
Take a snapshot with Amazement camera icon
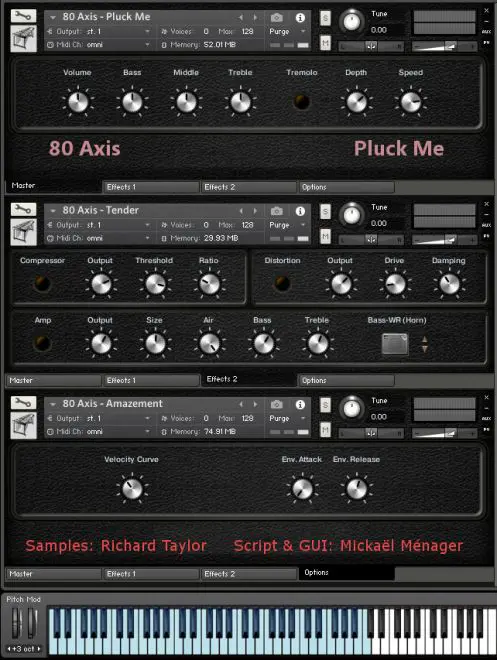(x=276, y=404)
